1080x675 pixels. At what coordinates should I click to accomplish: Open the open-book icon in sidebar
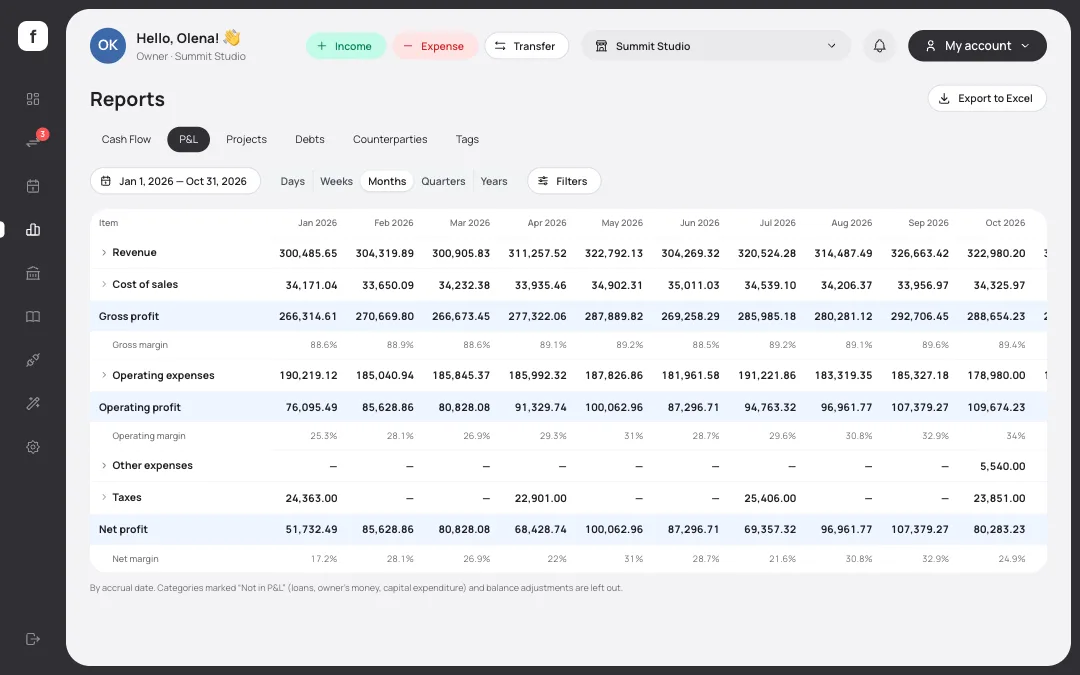tap(33, 317)
